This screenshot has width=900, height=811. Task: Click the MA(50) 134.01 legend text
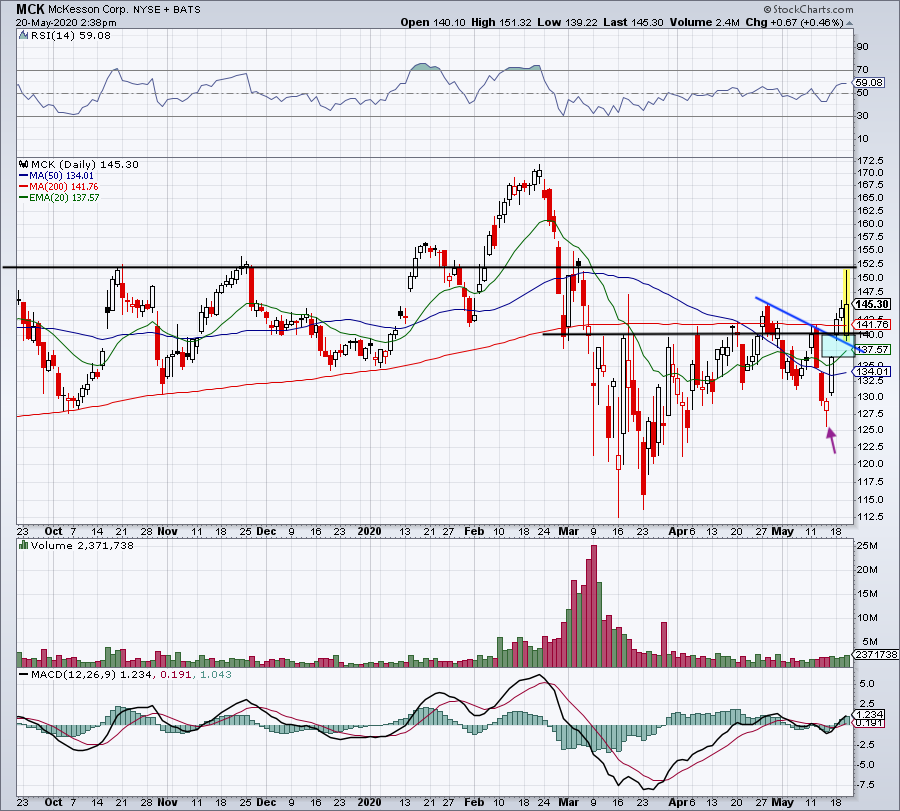point(61,176)
